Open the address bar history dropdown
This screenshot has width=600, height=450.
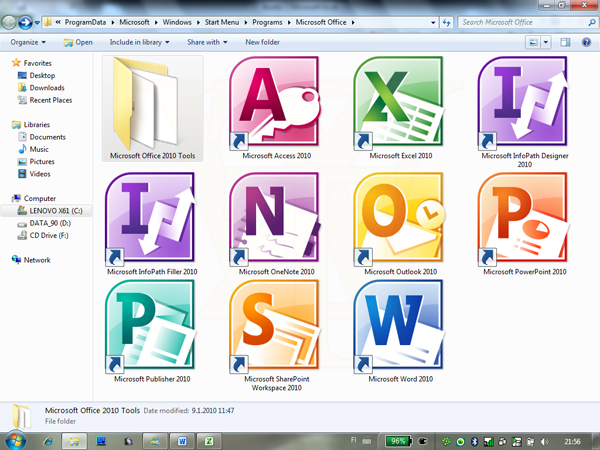tap(433, 23)
